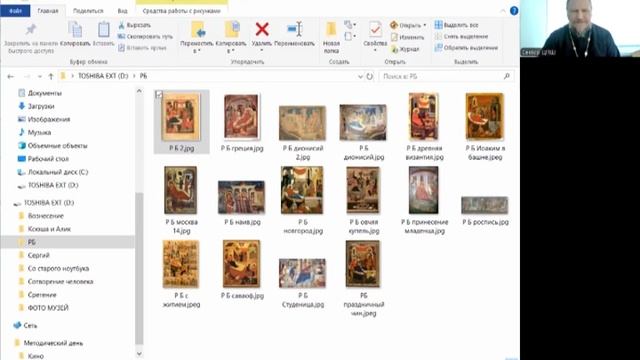Select Р Б роспись.jpg file
640x360 pixels.
(485, 210)
